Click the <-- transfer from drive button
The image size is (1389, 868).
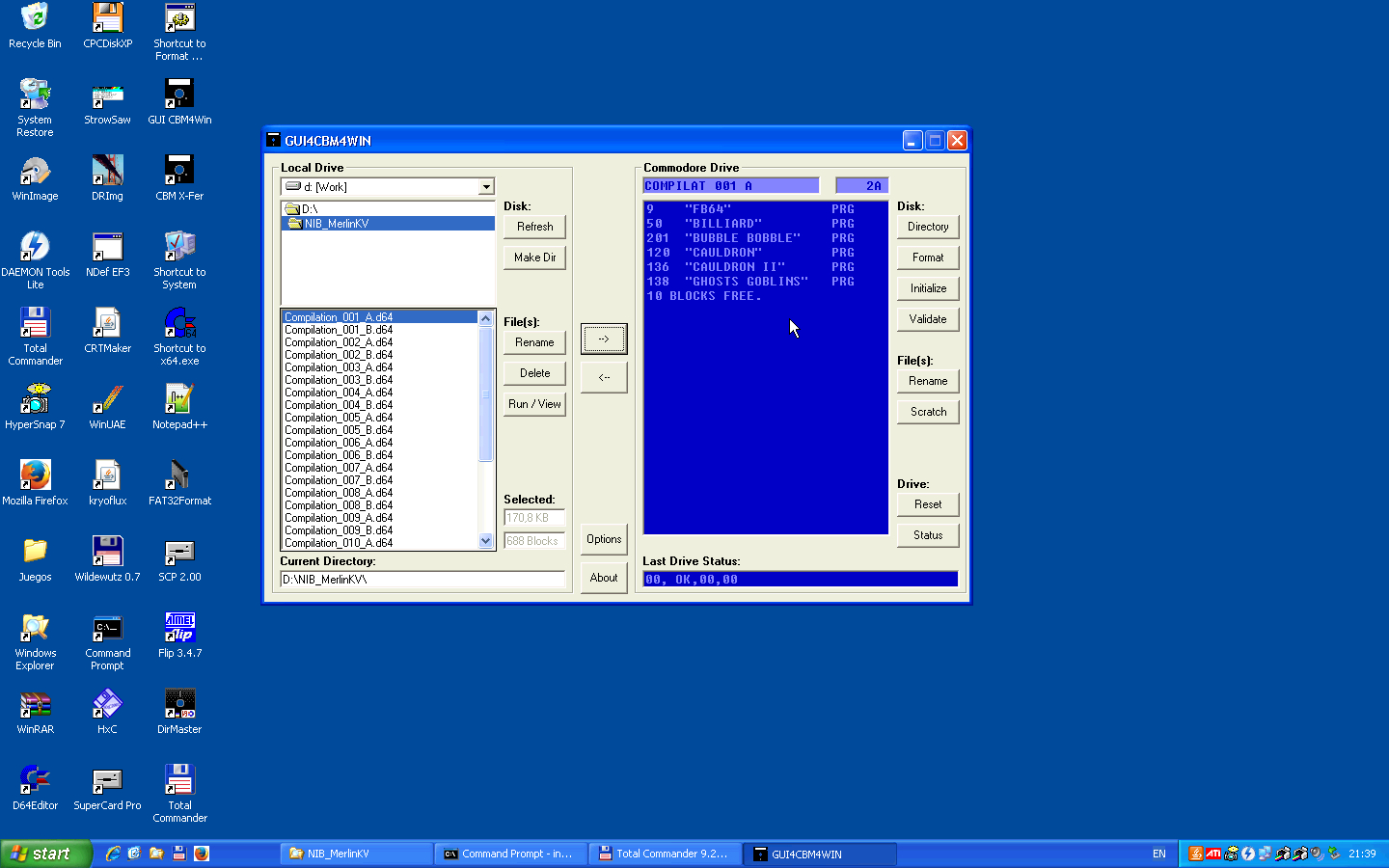click(604, 377)
